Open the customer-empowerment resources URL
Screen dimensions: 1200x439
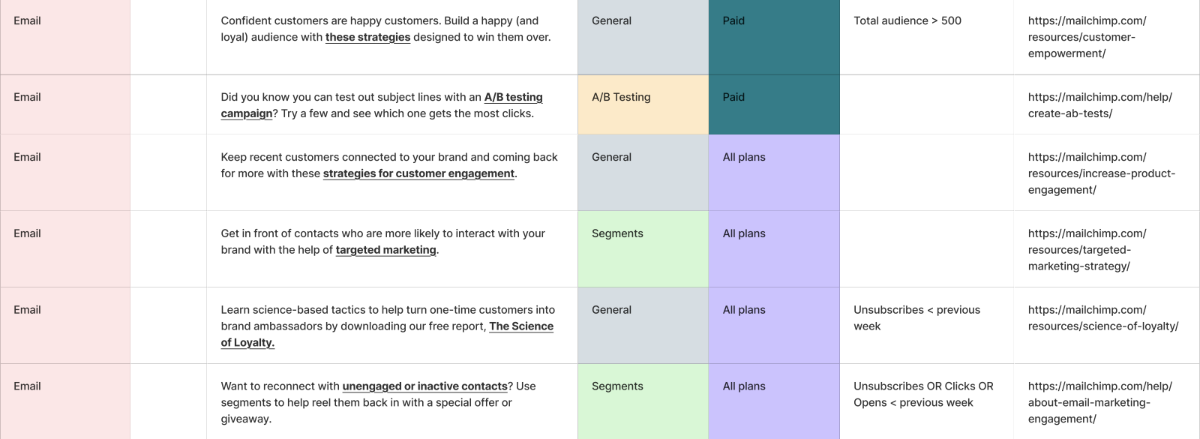pyautogui.click(x=1088, y=37)
